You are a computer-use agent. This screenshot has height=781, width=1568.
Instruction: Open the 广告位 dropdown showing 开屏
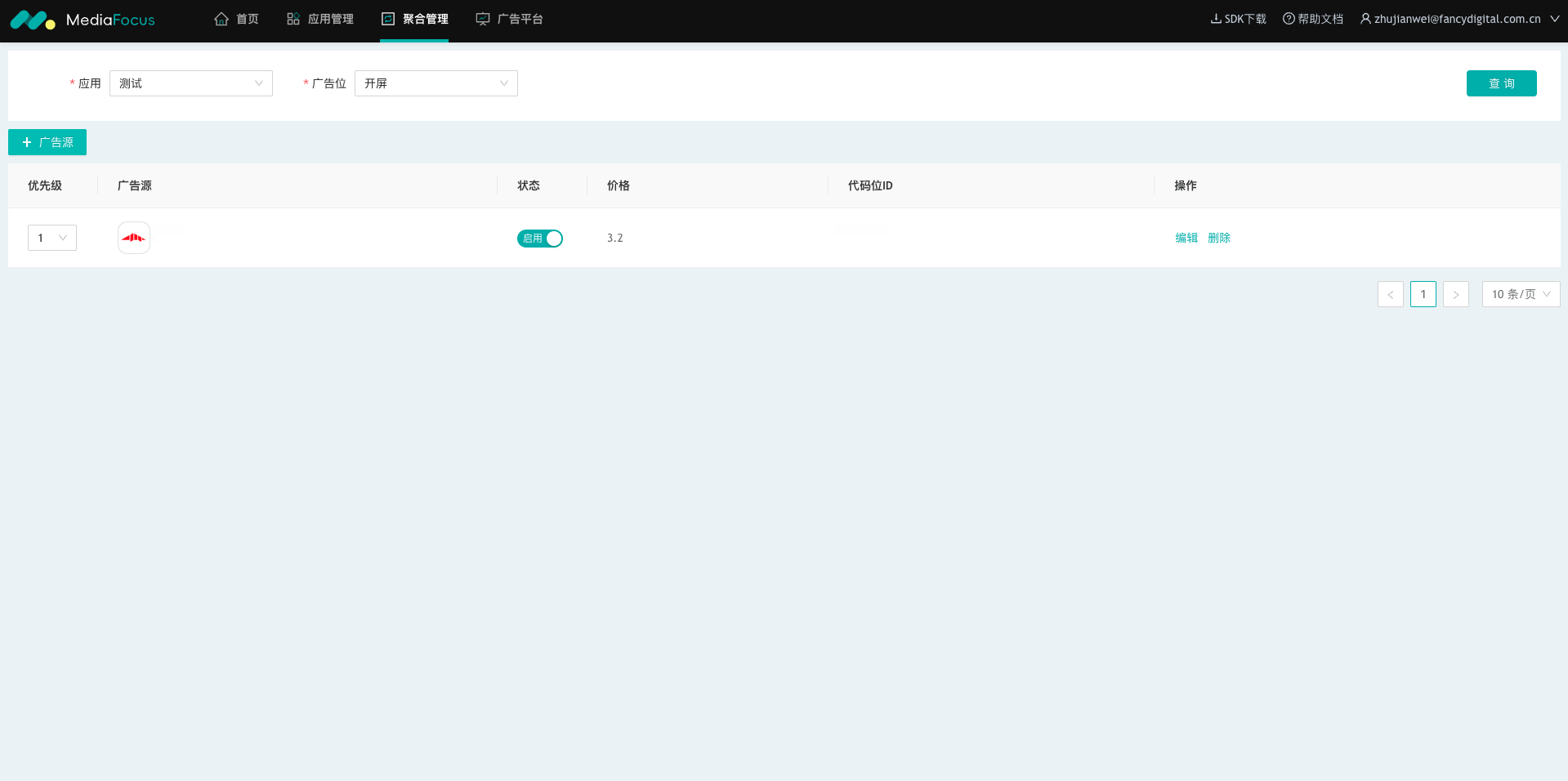(x=436, y=83)
